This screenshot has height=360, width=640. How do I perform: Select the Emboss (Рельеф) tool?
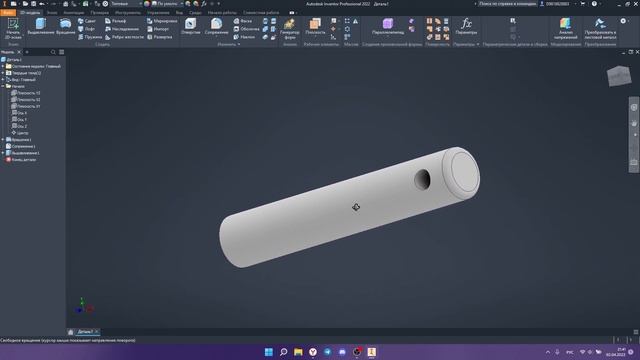116,21
